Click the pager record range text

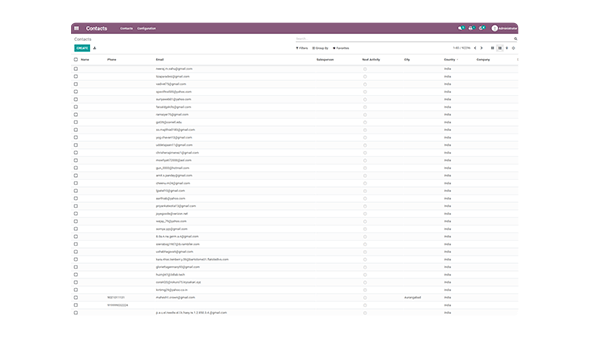pyautogui.click(x=461, y=48)
